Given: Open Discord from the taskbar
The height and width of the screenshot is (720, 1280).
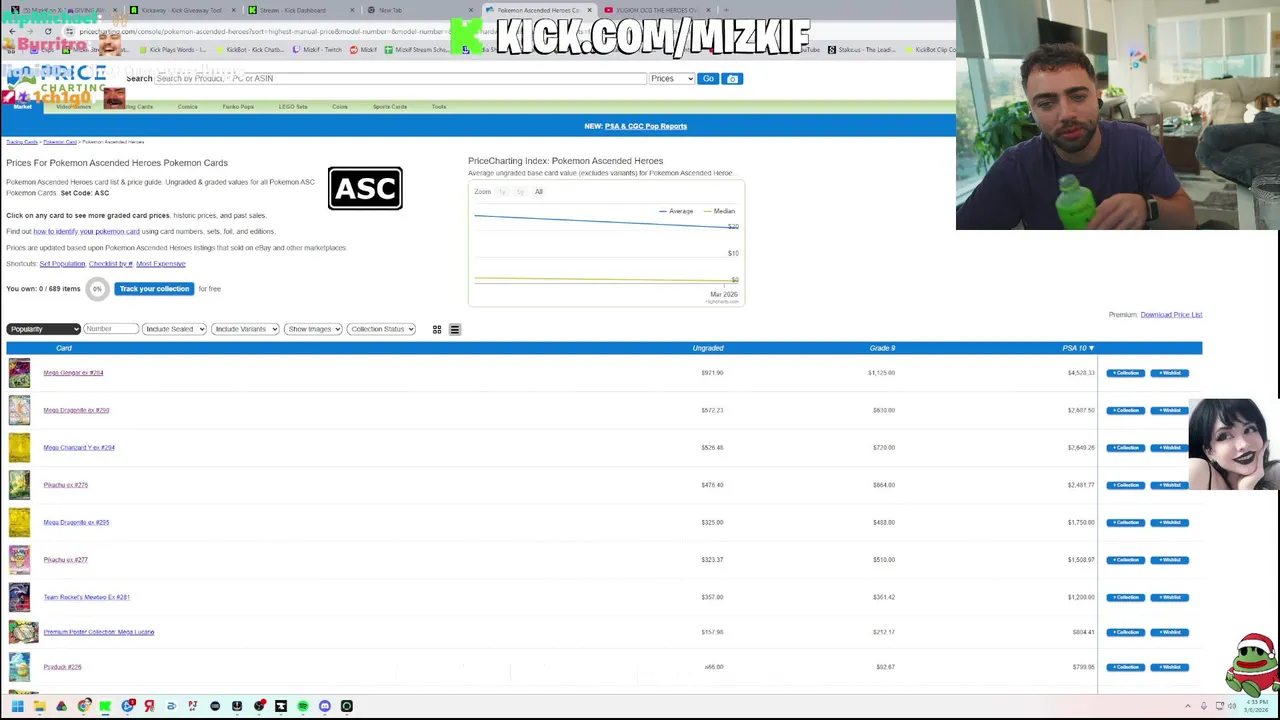Looking at the screenshot, I should (x=325, y=706).
